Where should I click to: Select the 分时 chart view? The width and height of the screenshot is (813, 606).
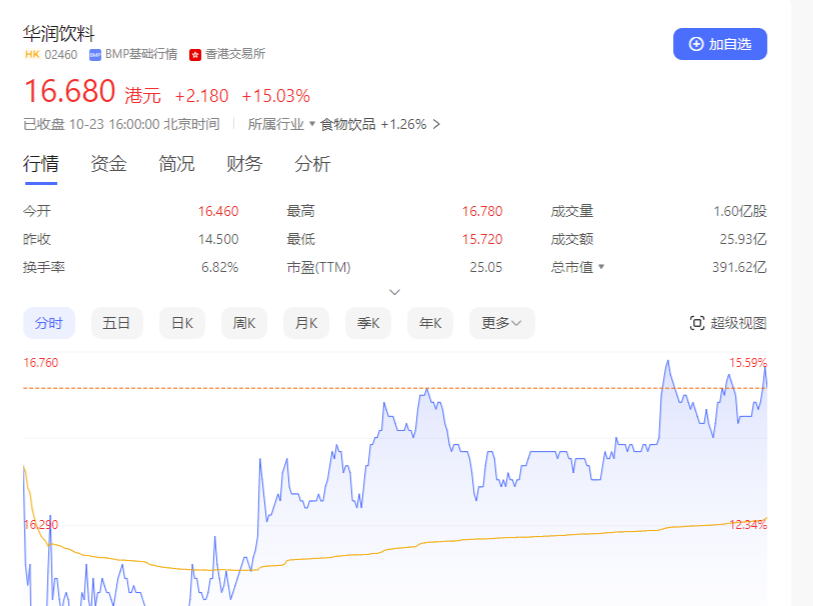pos(49,323)
